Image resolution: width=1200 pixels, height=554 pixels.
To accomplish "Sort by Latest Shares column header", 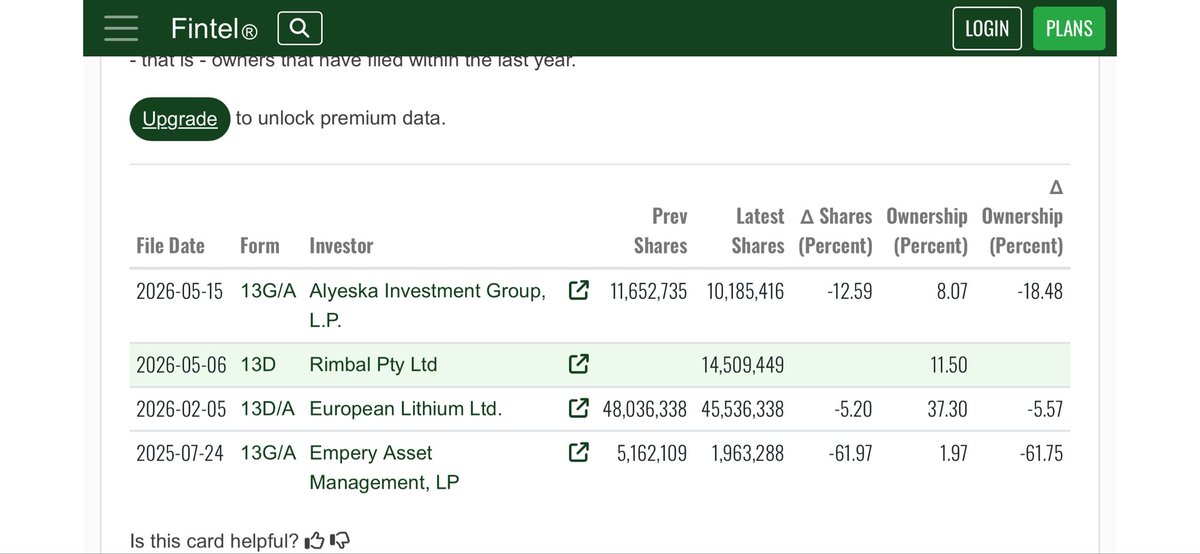I will (x=758, y=231).
